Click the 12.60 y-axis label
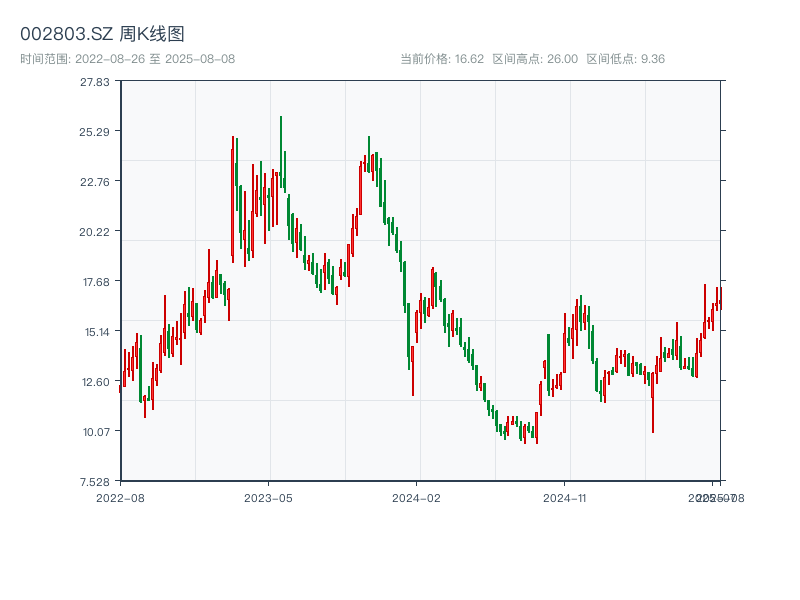 [x=96, y=382]
